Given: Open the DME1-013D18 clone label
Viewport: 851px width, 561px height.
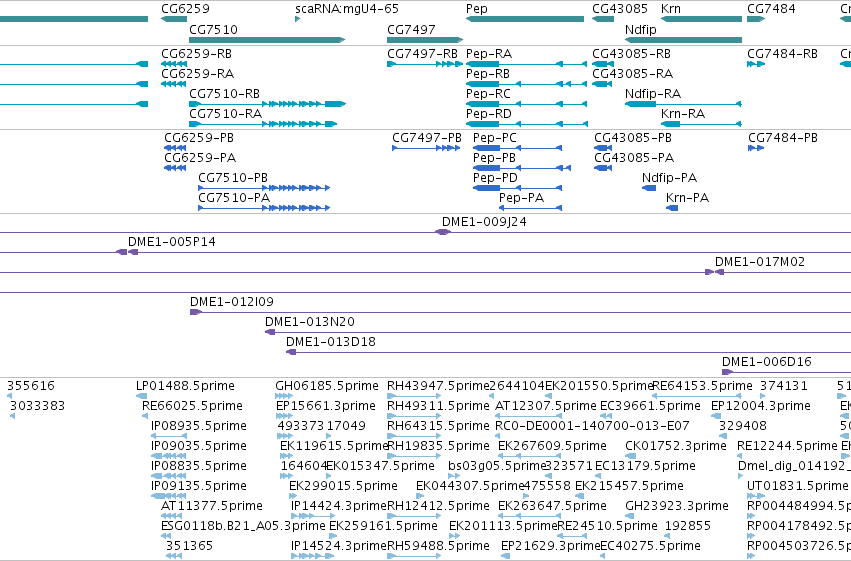Looking at the screenshot, I should [x=331, y=342].
